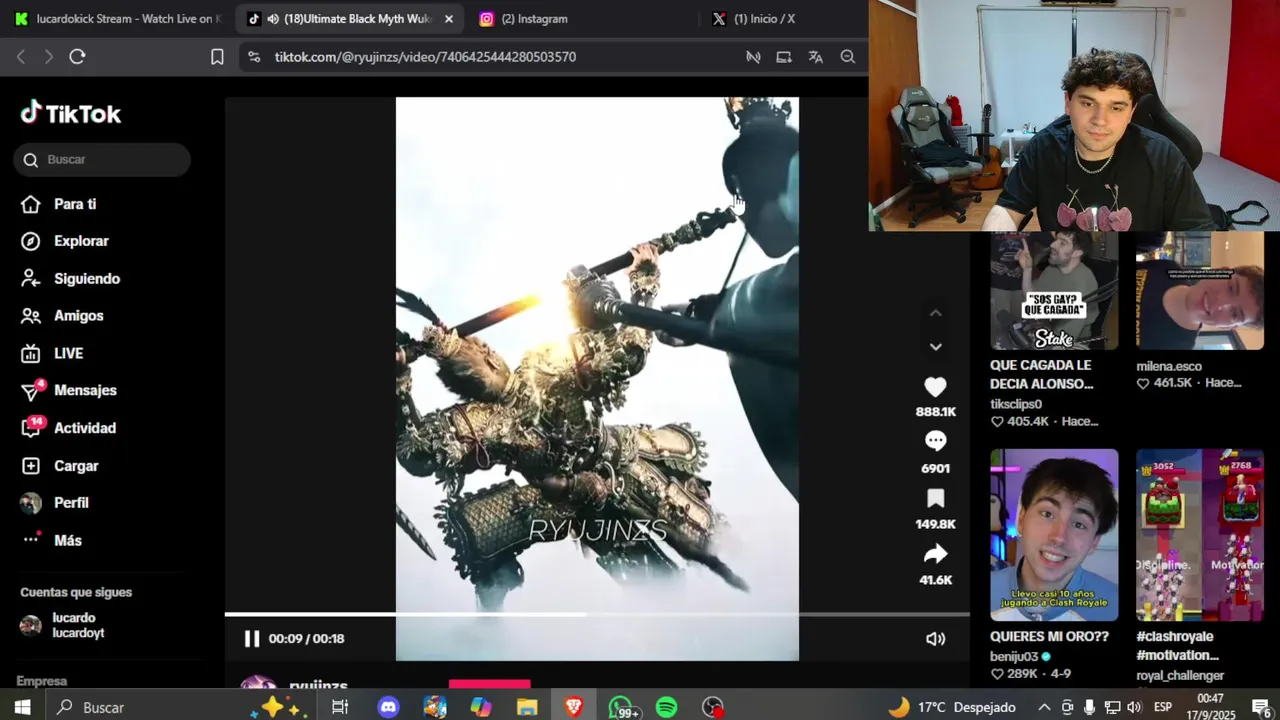Open Task View on taskbar
Image resolution: width=1280 pixels, height=720 pixels.
tap(340, 707)
